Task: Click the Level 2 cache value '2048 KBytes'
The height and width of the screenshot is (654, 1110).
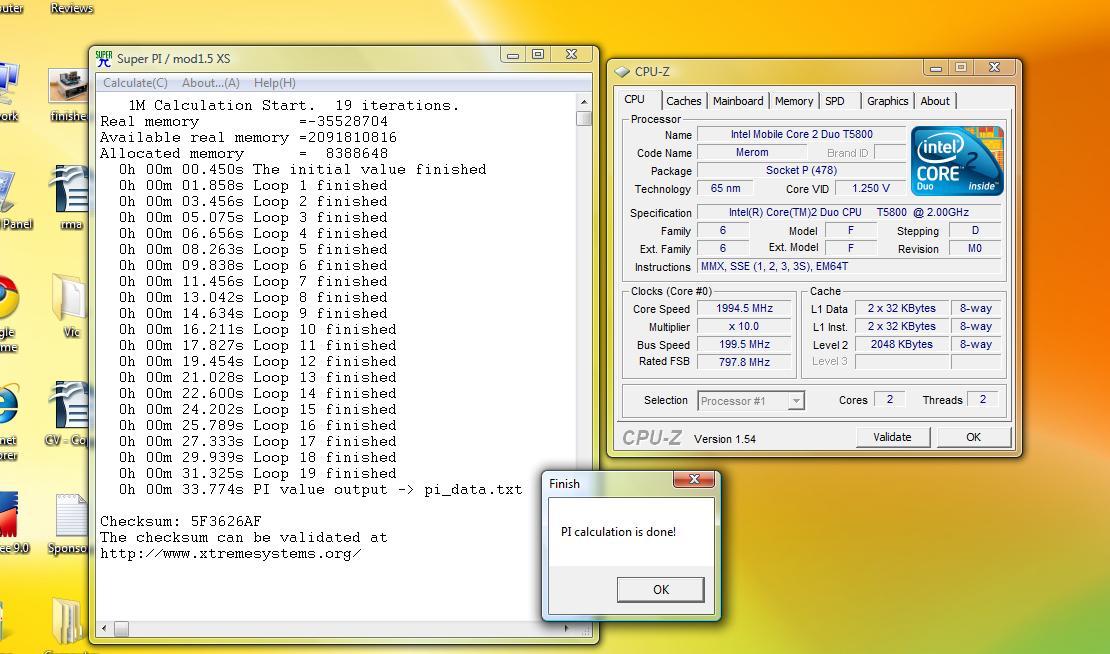Action: [x=901, y=344]
